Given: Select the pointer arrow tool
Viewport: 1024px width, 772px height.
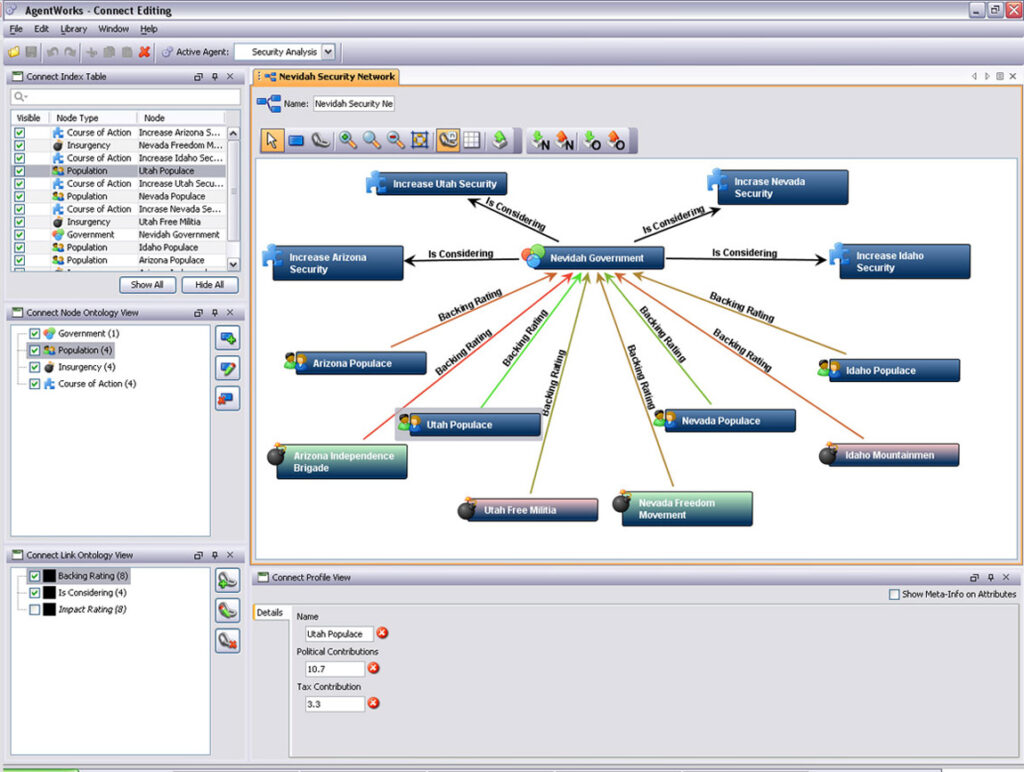Looking at the screenshot, I should pos(272,140).
